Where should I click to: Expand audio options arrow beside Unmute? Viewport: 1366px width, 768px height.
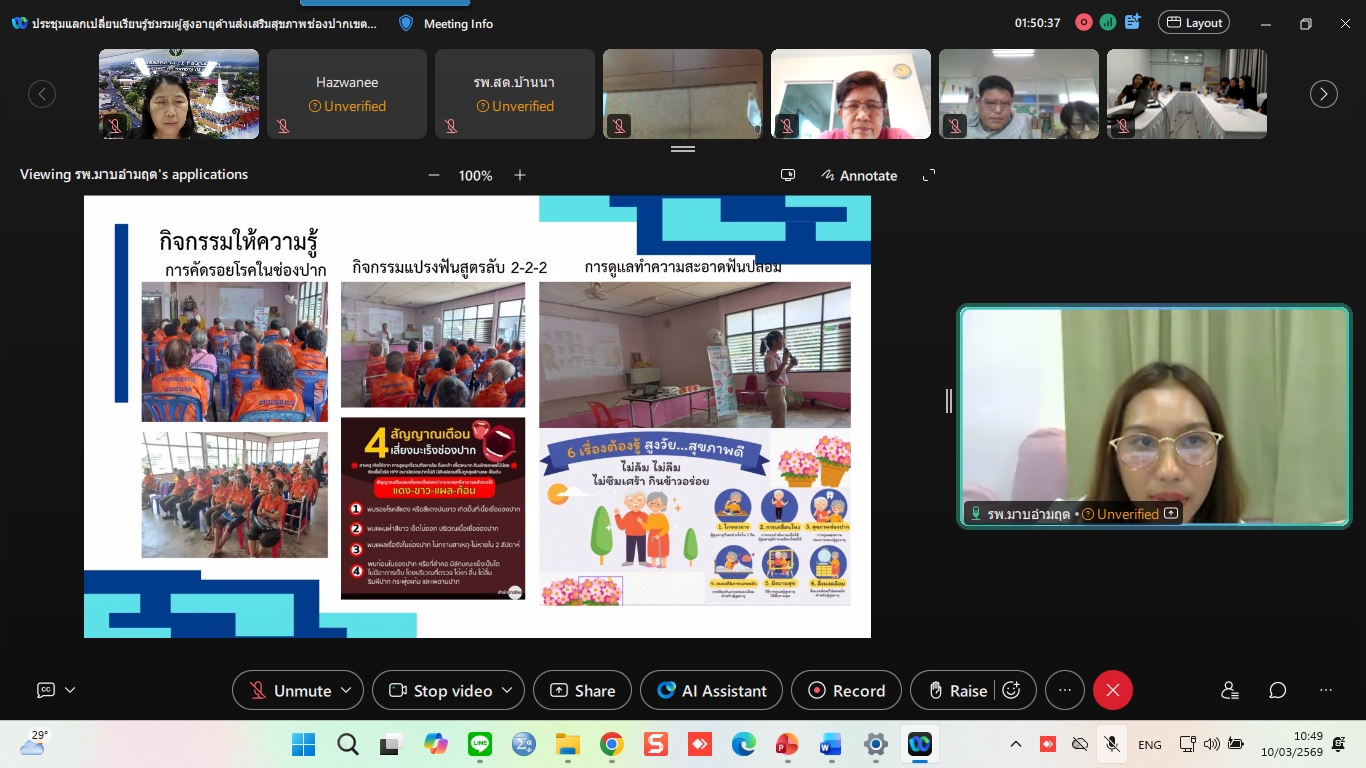coord(346,690)
